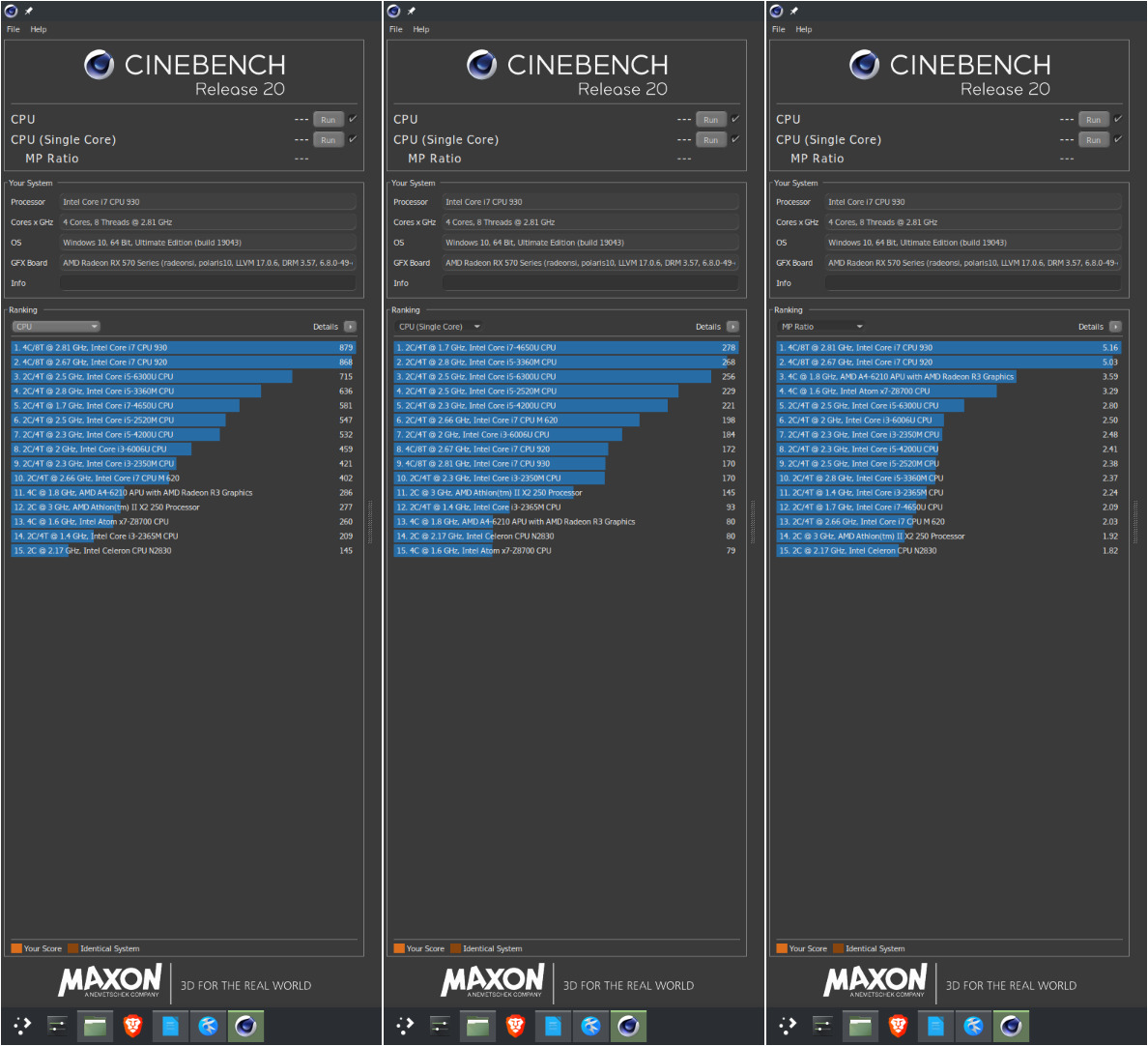Launch Brave browser from the middle taskbar
Screen dimensions: 1148x1046
tap(515, 1026)
